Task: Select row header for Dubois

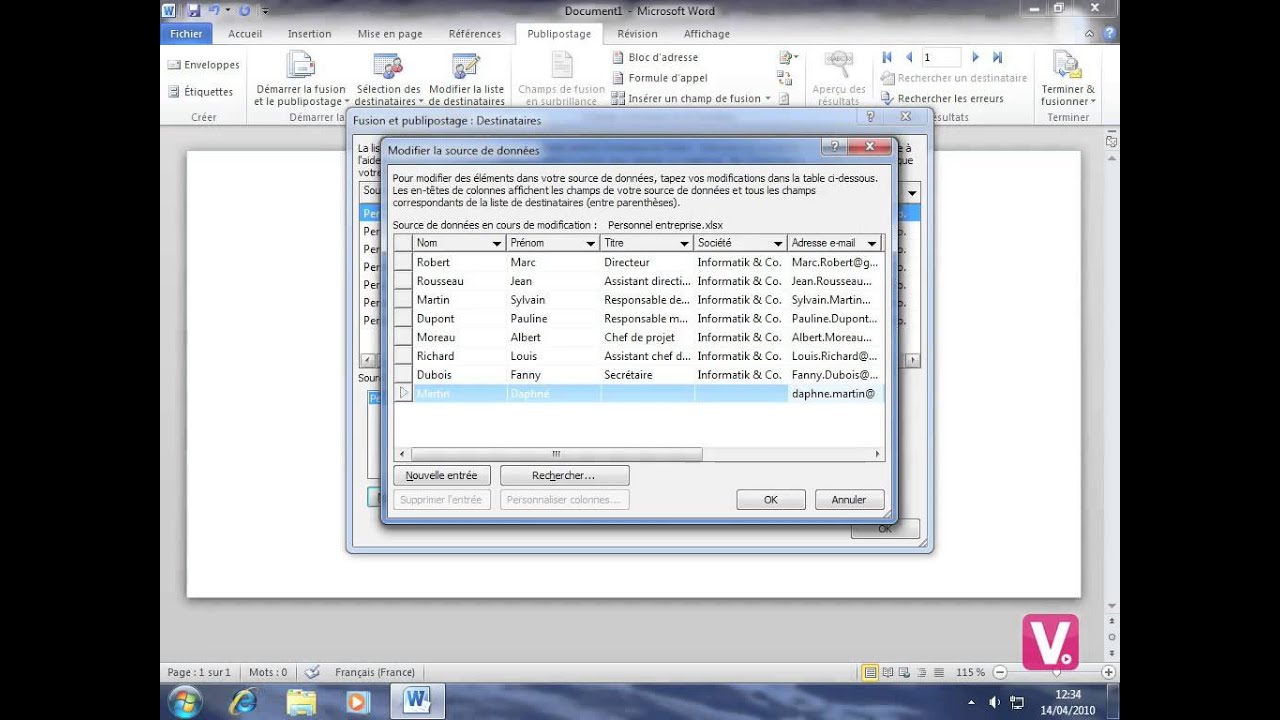Action: [402, 375]
